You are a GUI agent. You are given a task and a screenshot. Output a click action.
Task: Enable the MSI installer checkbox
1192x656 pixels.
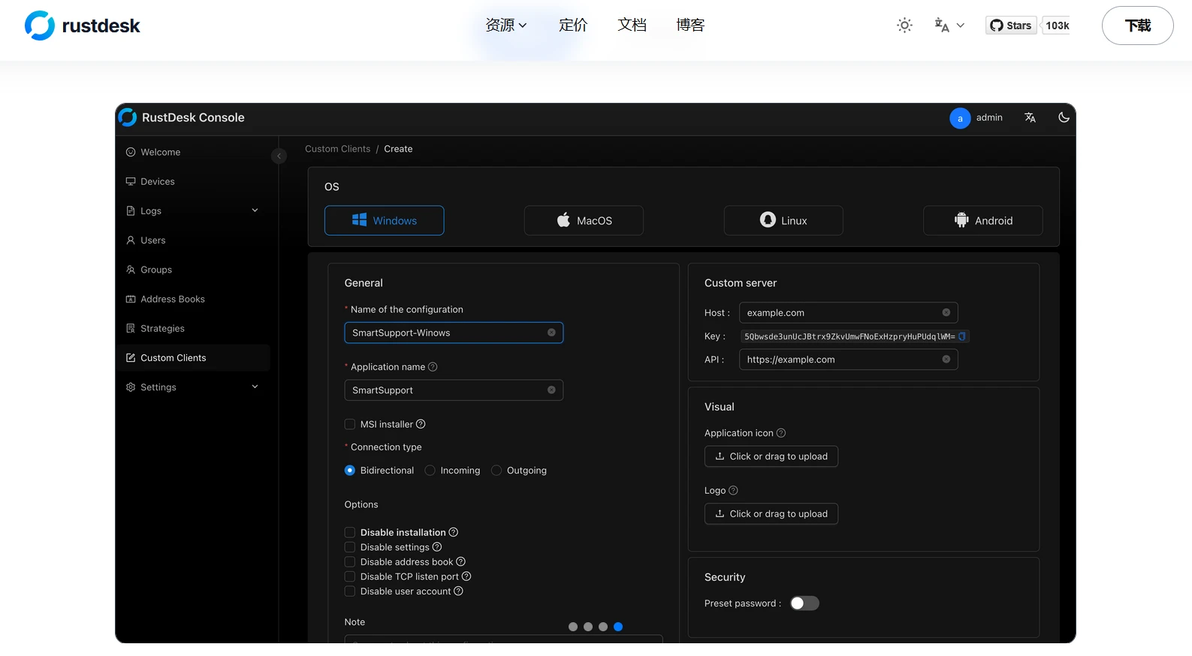(350, 424)
